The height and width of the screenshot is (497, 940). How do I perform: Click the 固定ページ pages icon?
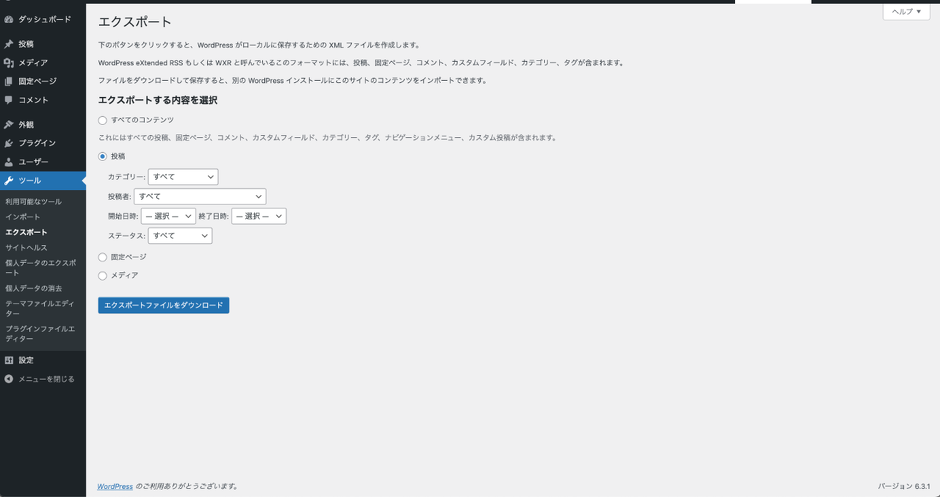[8, 82]
